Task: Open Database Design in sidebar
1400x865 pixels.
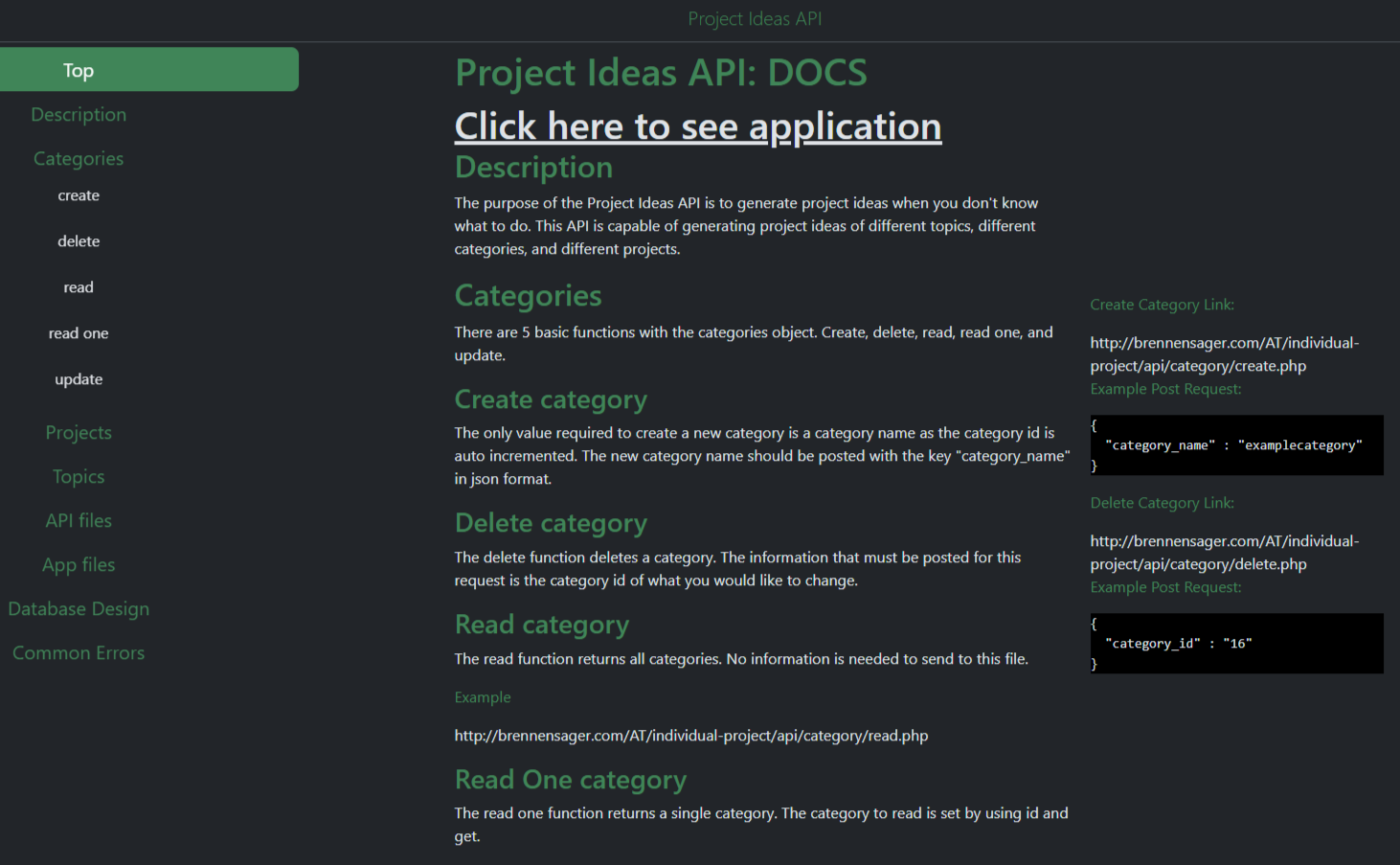Action: 79,608
